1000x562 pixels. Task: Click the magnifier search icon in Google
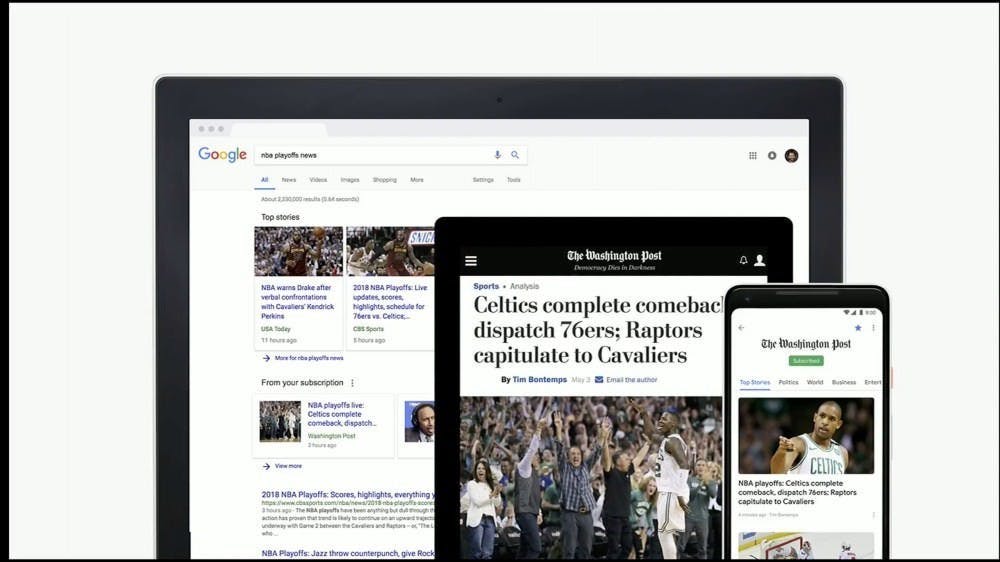coord(515,154)
